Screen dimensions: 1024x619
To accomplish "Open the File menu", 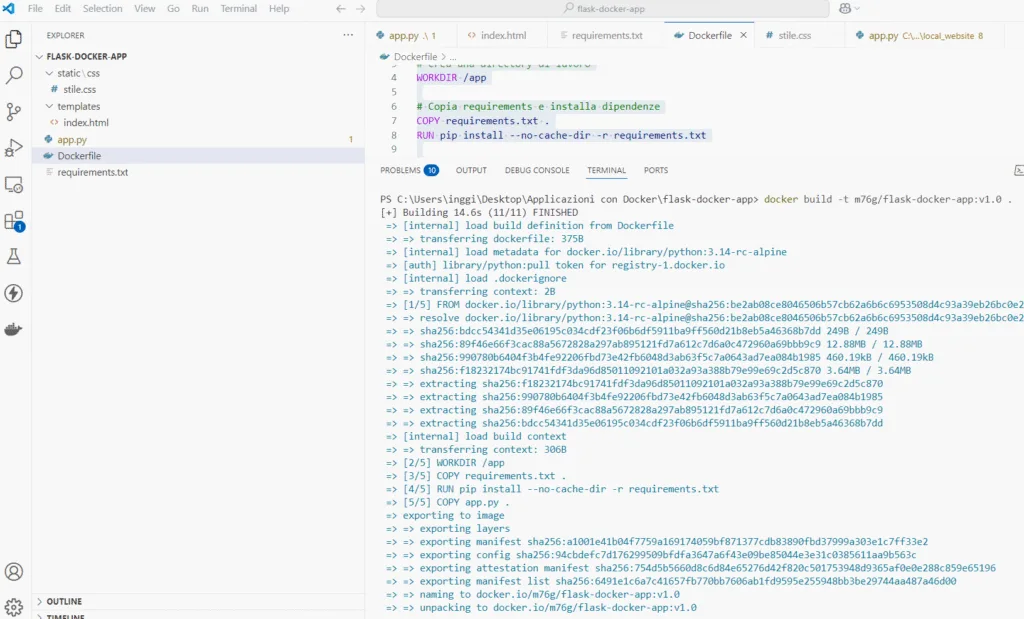I will click(35, 8).
